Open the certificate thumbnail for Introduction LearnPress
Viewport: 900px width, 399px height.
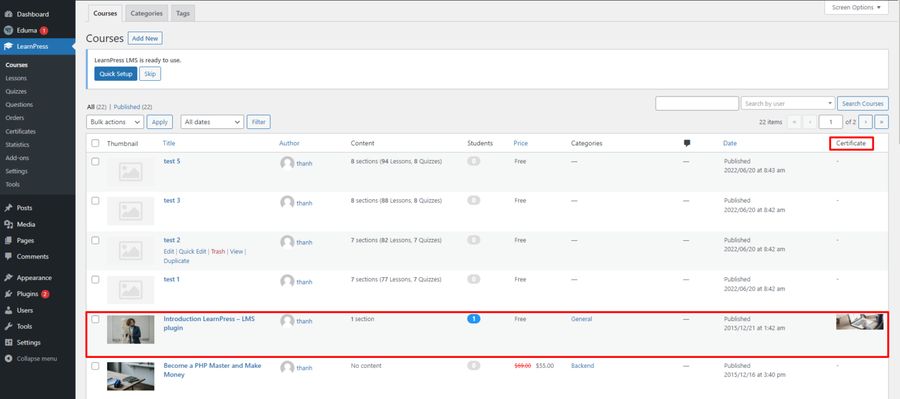[x=859, y=321]
